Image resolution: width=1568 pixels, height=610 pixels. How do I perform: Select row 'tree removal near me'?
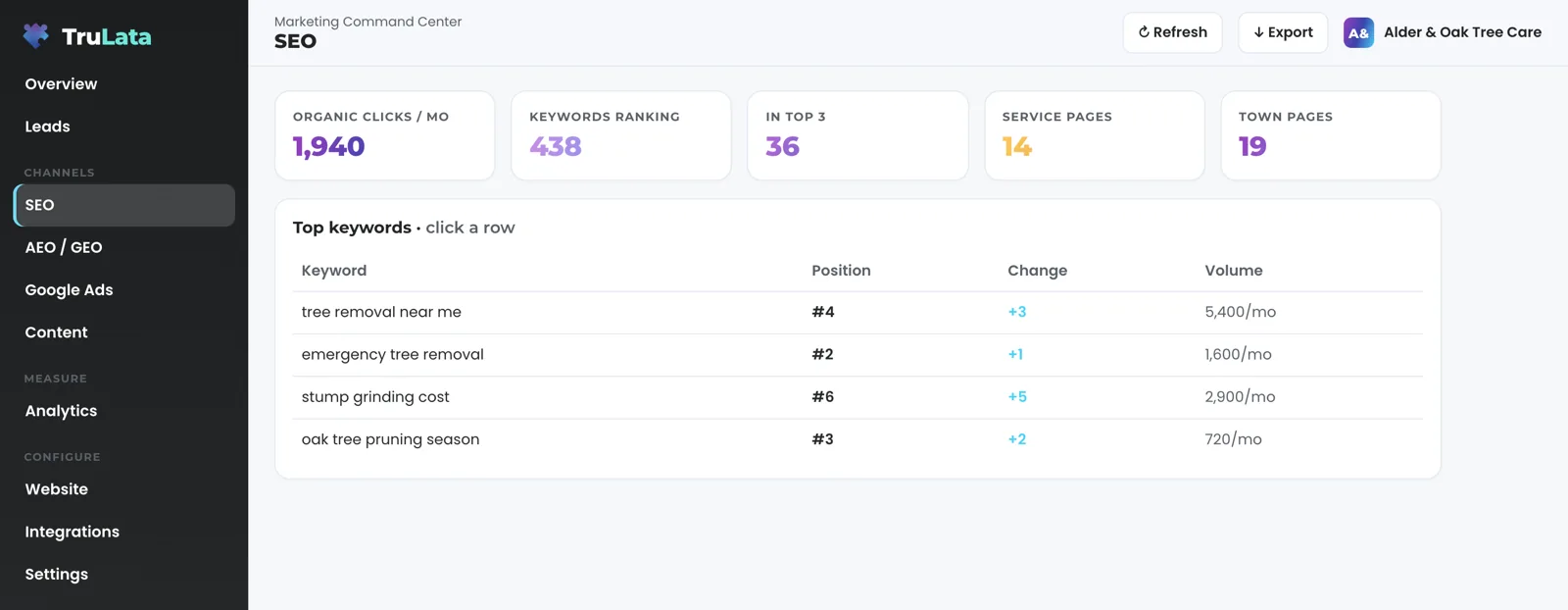point(857,313)
